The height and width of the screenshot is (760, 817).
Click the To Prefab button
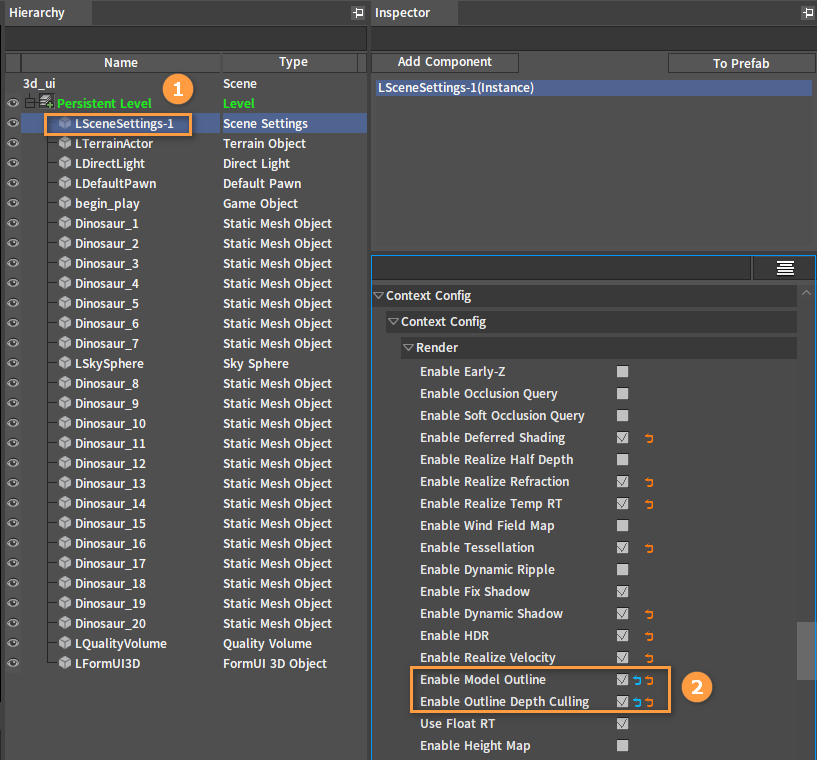pos(740,63)
